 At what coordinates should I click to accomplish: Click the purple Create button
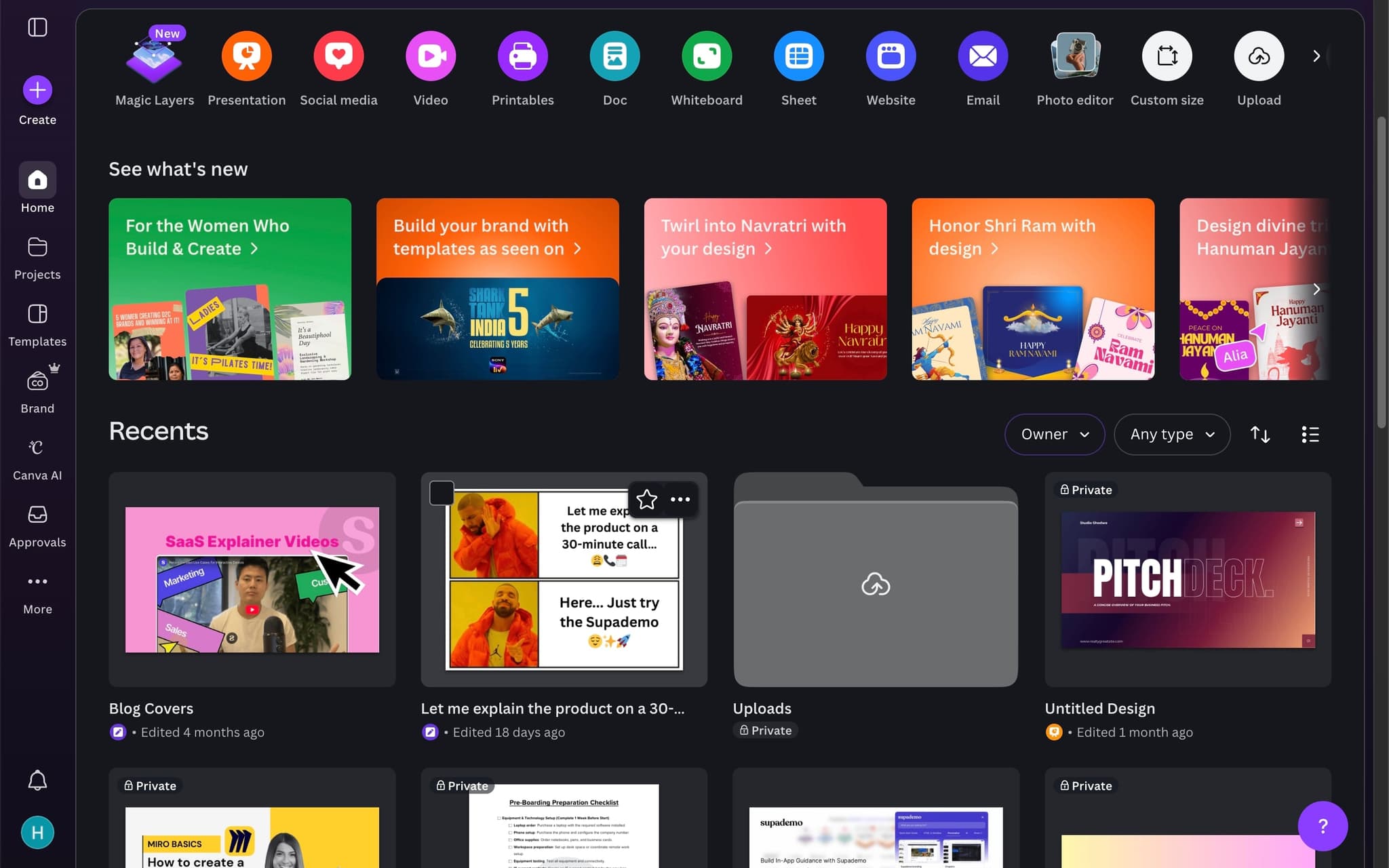point(37,90)
